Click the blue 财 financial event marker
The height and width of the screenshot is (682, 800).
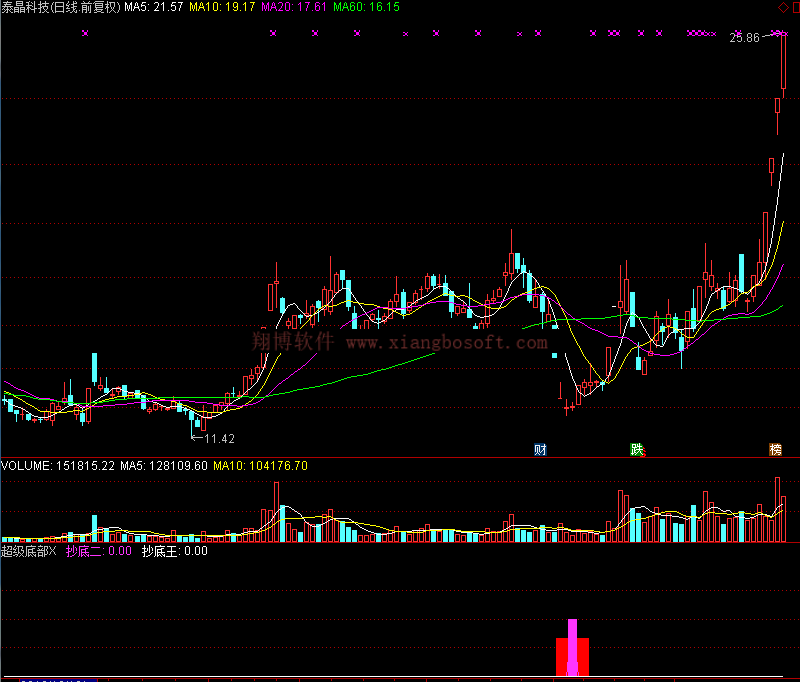540,449
